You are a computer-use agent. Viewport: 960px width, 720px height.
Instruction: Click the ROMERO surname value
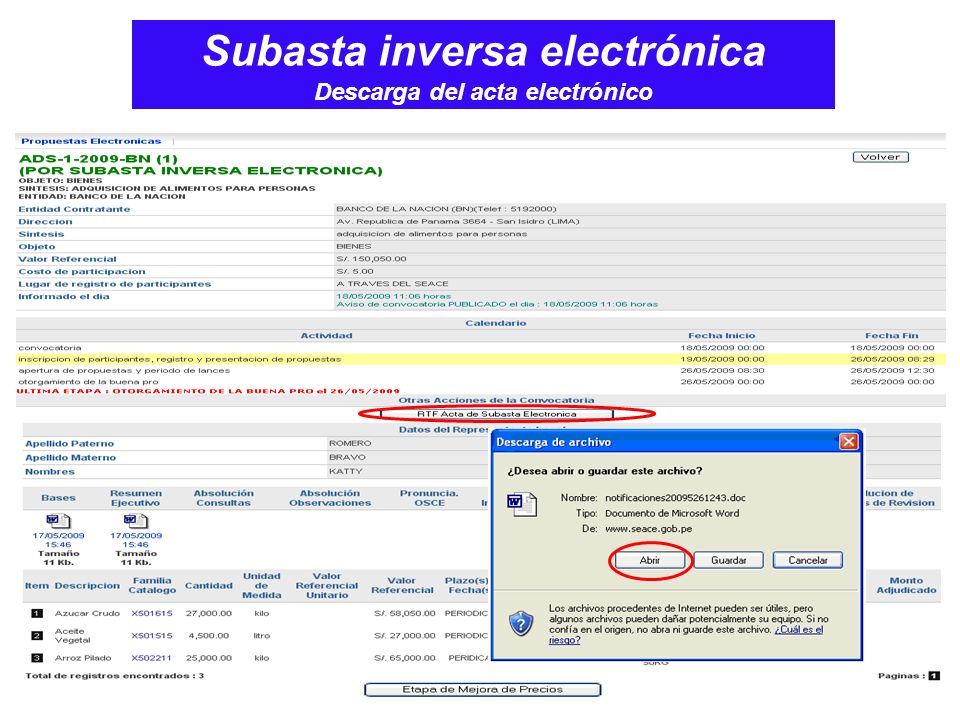tap(350, 443)
